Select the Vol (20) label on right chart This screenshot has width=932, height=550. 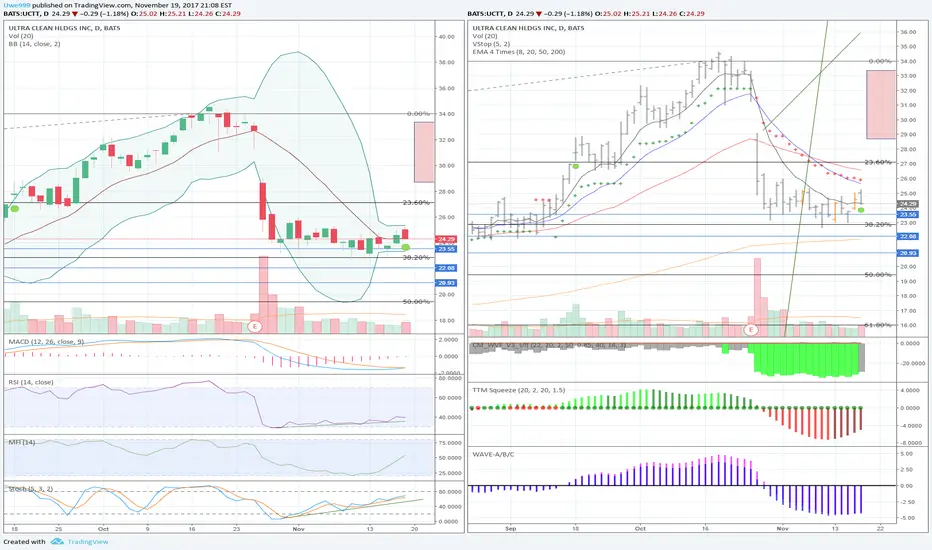[x=486, y=36]
